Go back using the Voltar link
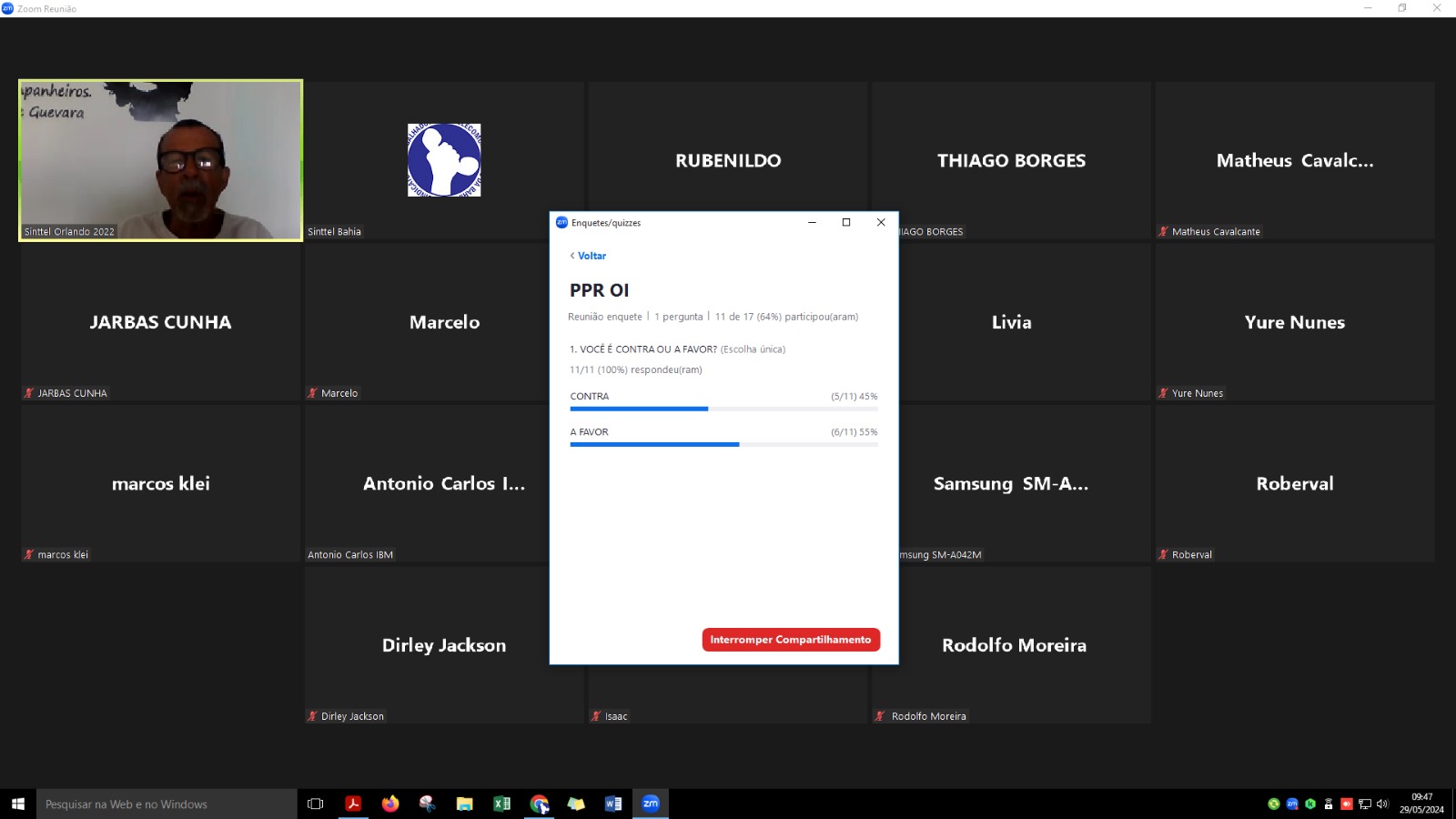The height and width of the screenshot is (819, 1456). pyautogui.click(x=588, y=256)
